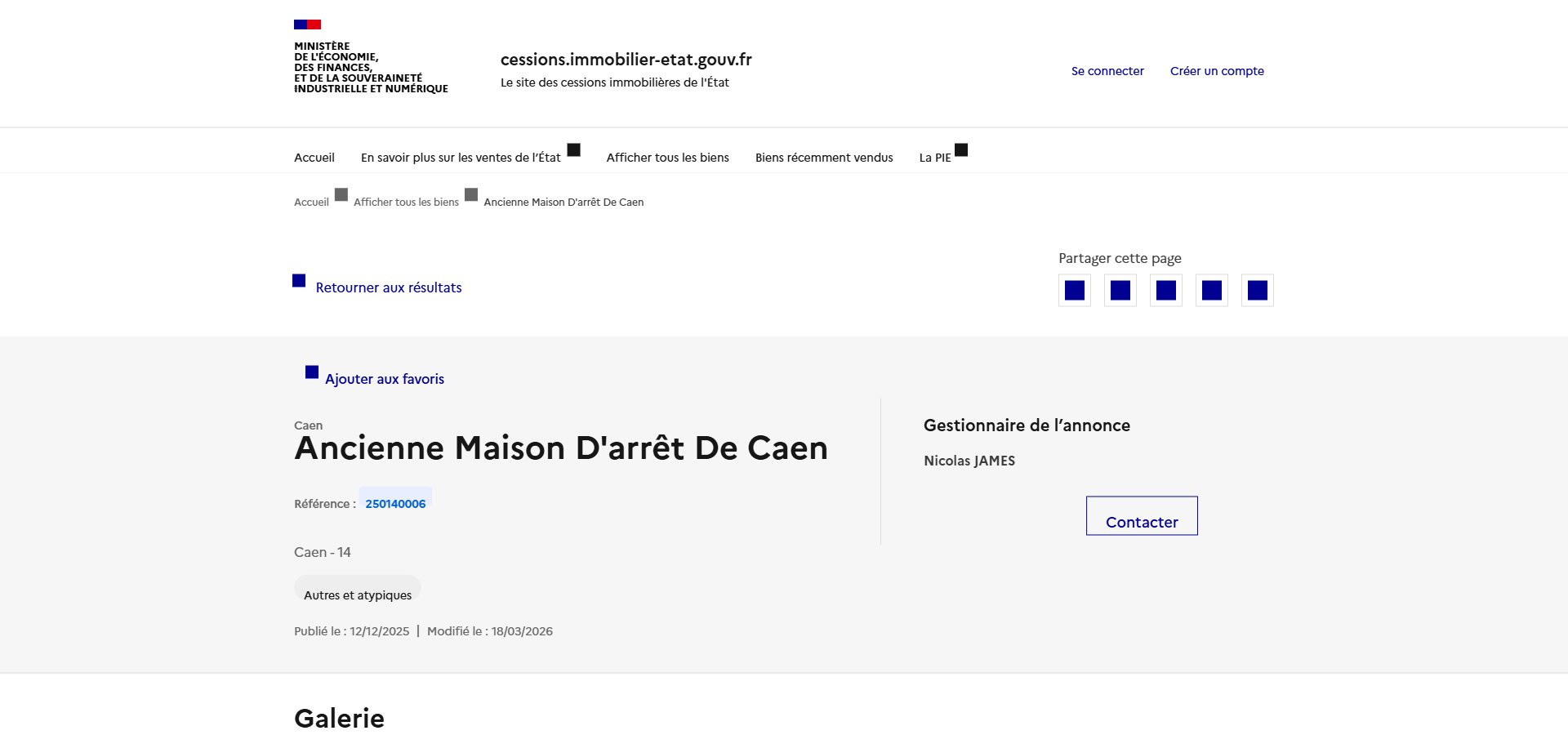The image size is (1568, 735).
Task: Click the last share icon under Partager cette page
Action: click(x=1257, y=290)
